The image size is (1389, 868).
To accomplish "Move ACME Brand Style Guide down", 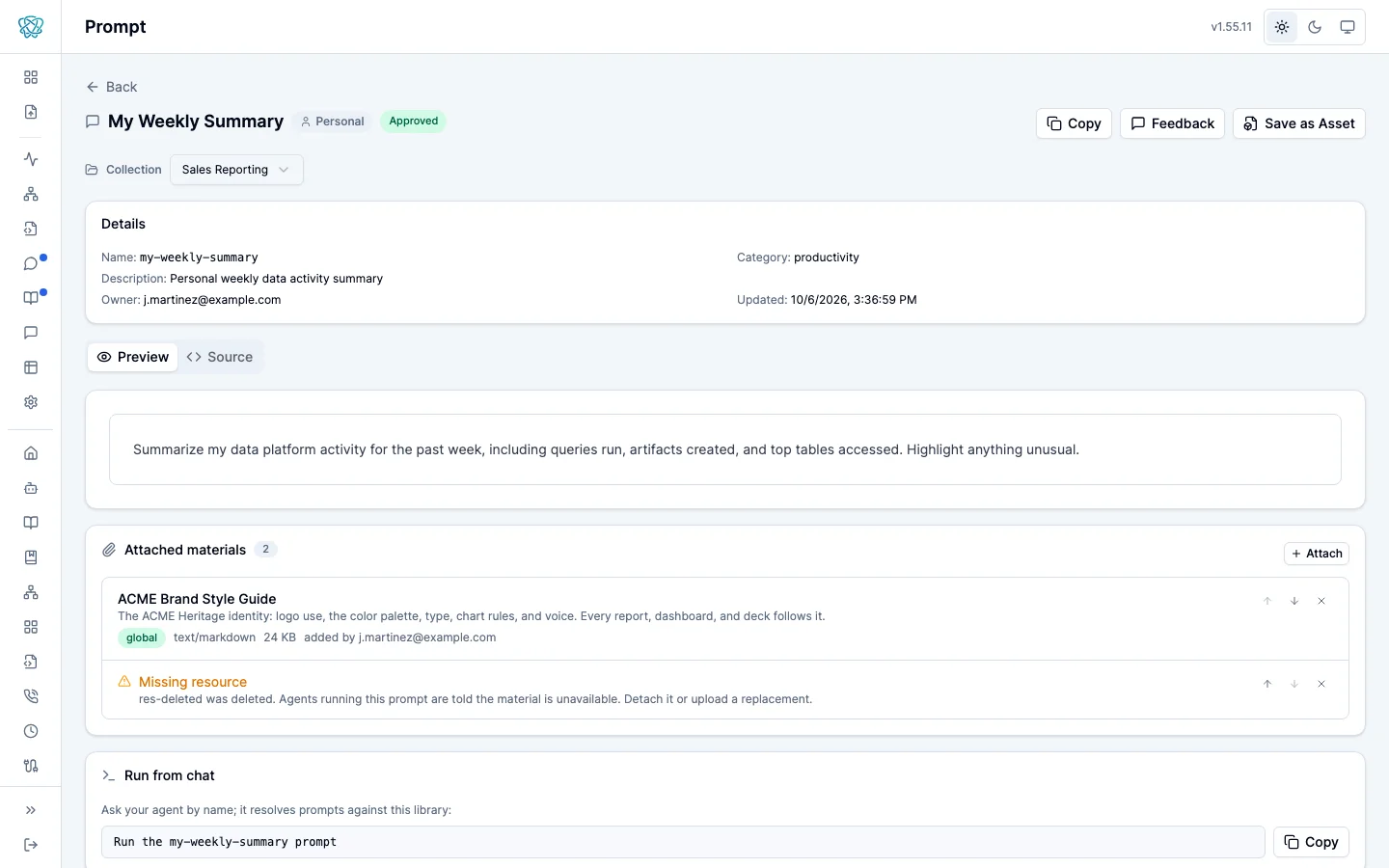I will (x=1294, y=601).
